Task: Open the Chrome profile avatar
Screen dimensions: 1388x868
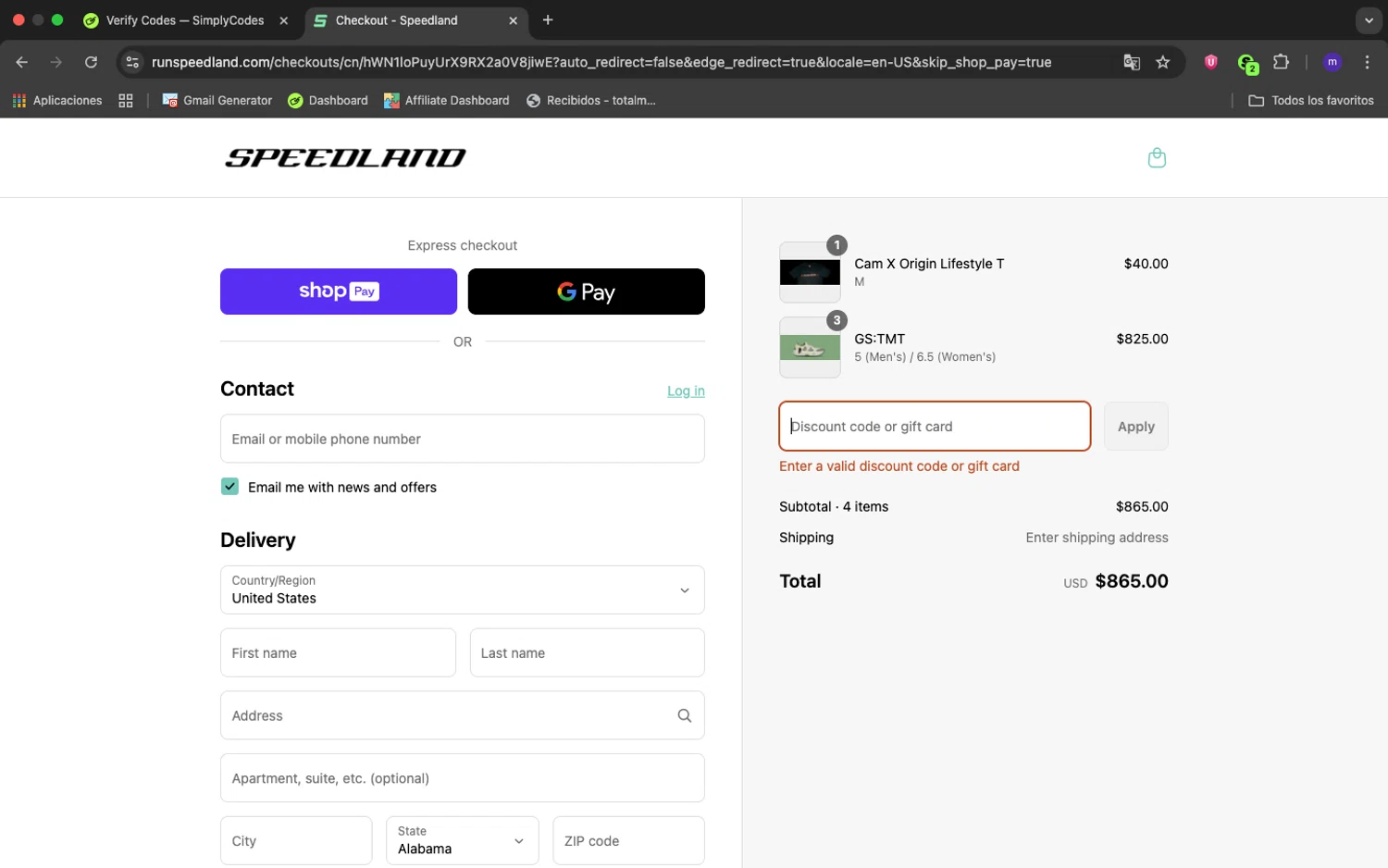Action: 1332,62
